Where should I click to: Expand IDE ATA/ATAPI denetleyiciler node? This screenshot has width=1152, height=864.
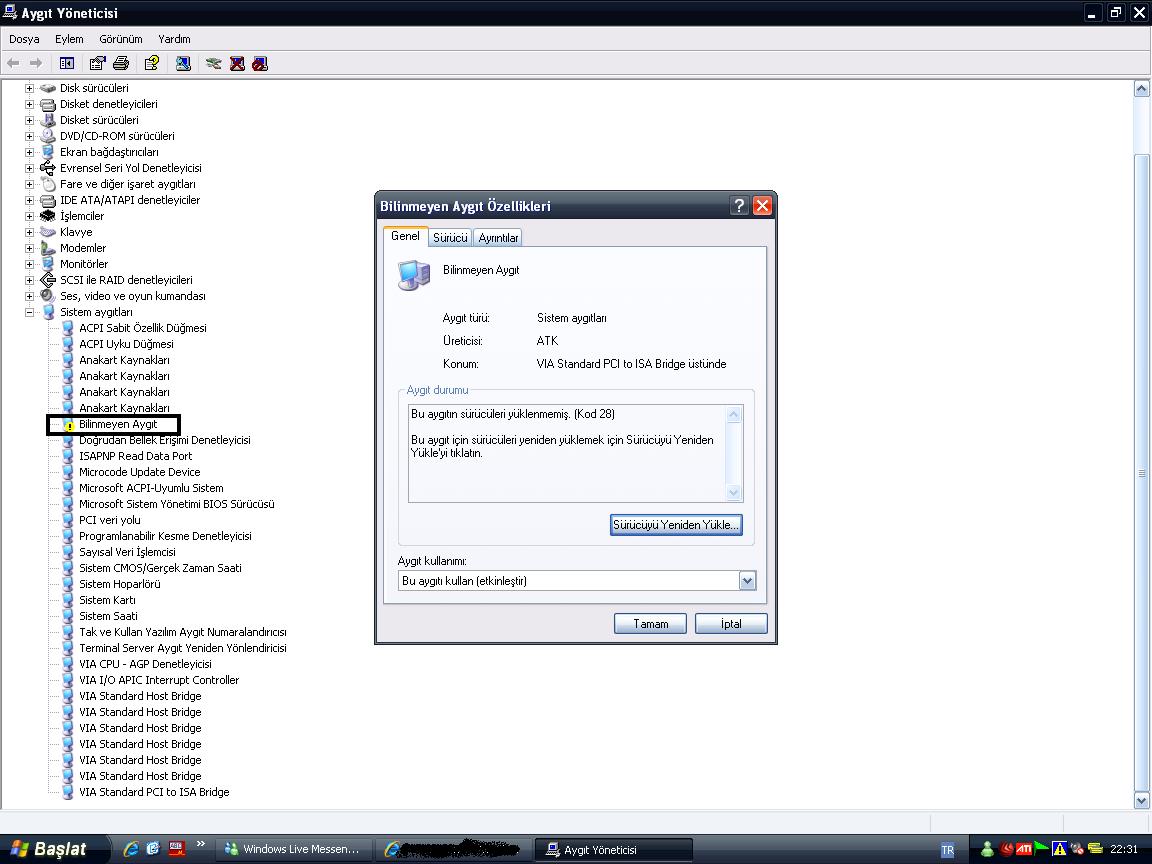[x=29, y=200]
